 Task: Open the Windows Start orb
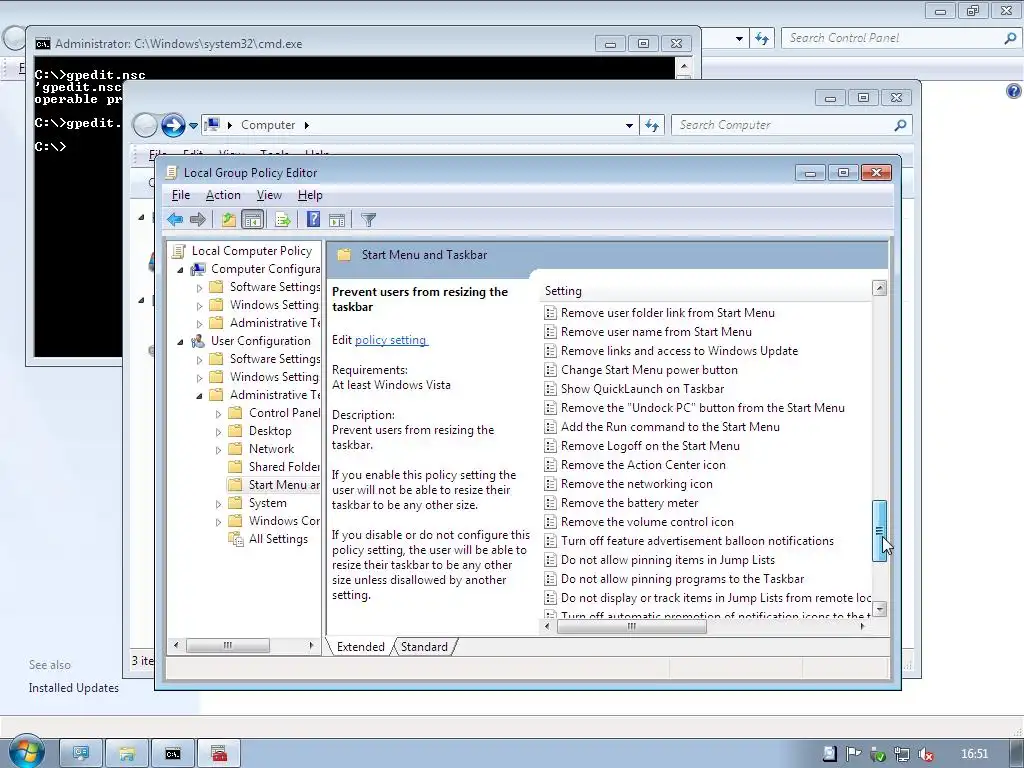pos(26,751)
